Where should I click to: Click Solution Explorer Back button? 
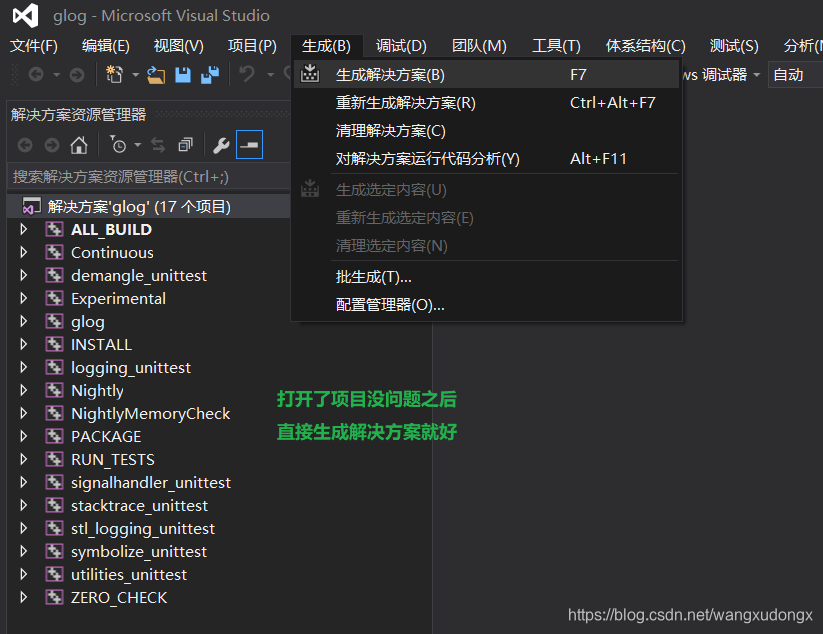click(25, 145)
